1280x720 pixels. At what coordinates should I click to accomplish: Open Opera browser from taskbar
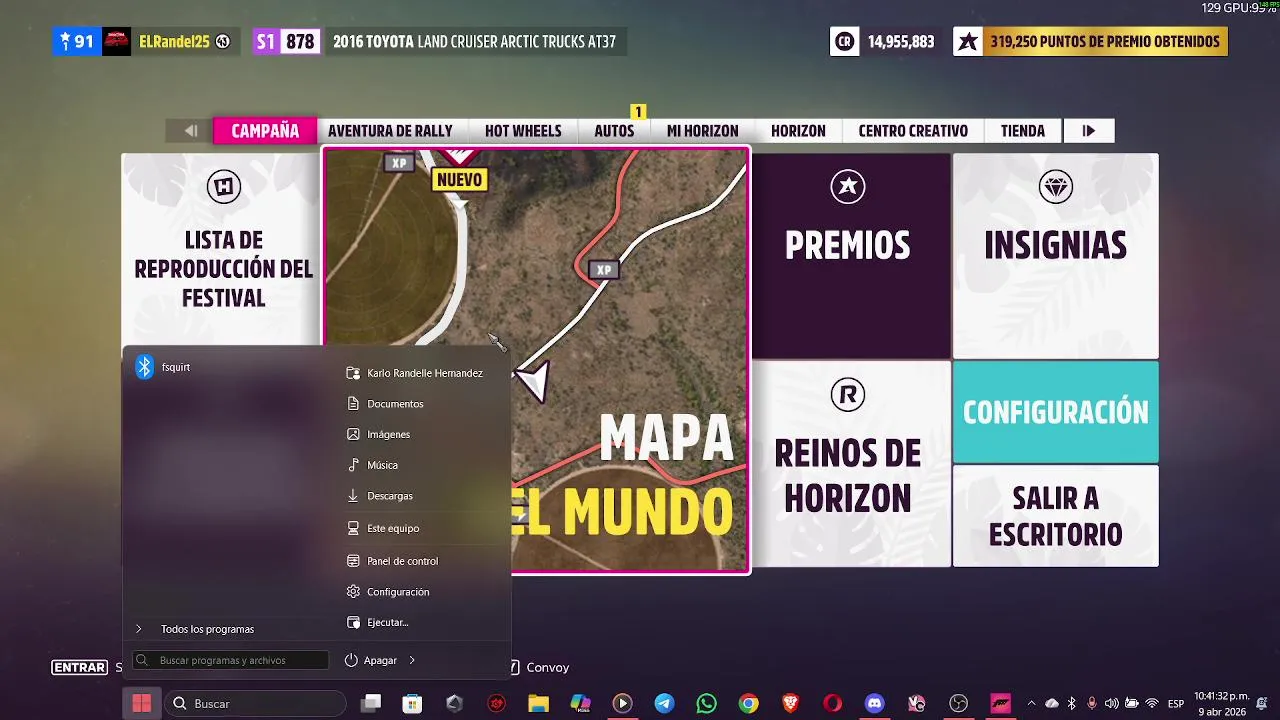833,704
